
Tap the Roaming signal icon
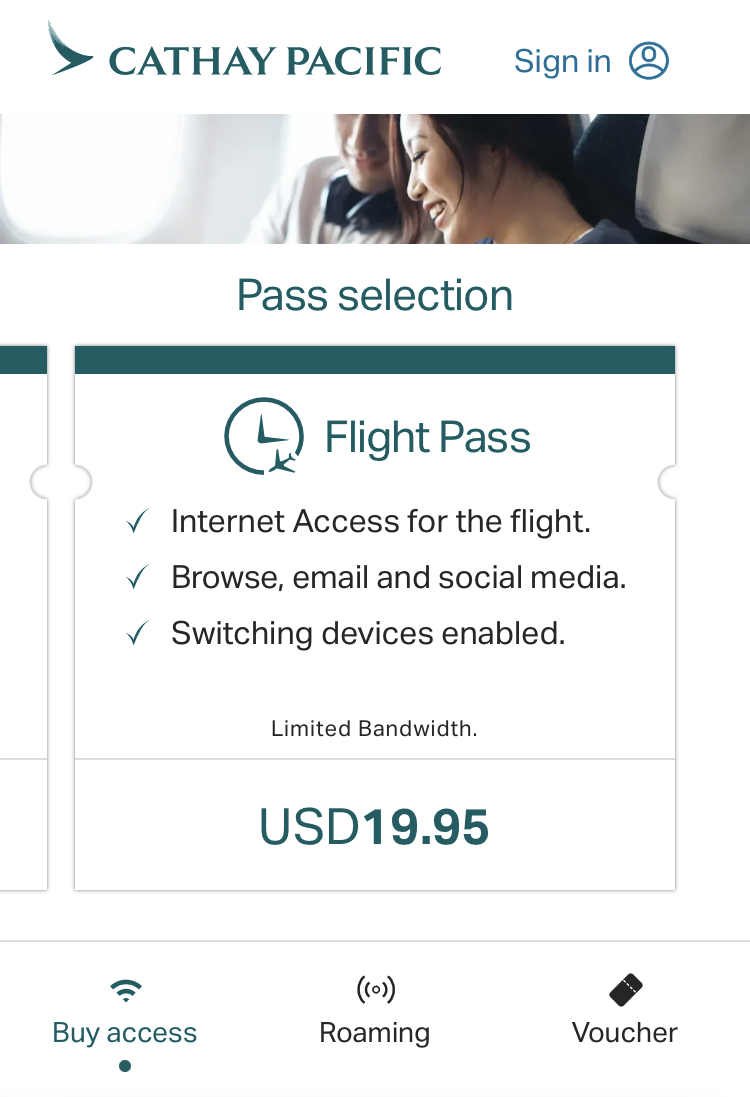pyautogui.click(x=375, y=990)
